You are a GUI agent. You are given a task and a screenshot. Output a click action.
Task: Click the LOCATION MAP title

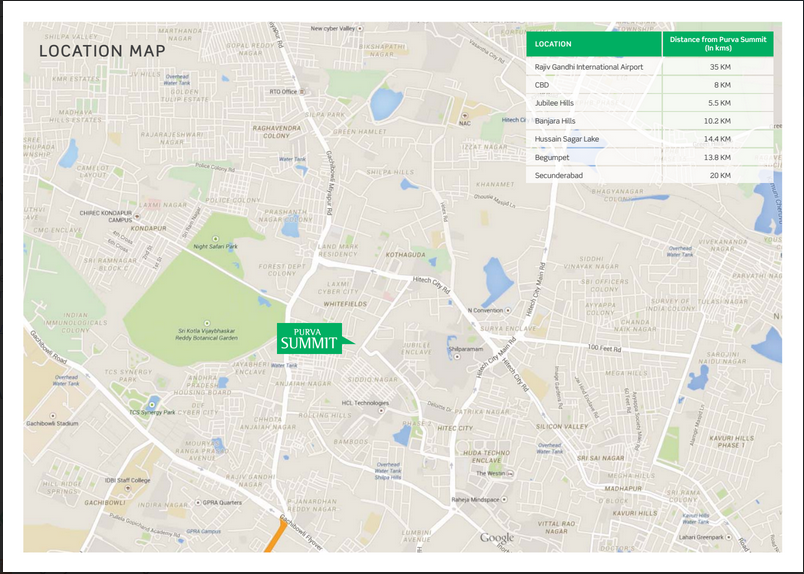pos(103,51)
